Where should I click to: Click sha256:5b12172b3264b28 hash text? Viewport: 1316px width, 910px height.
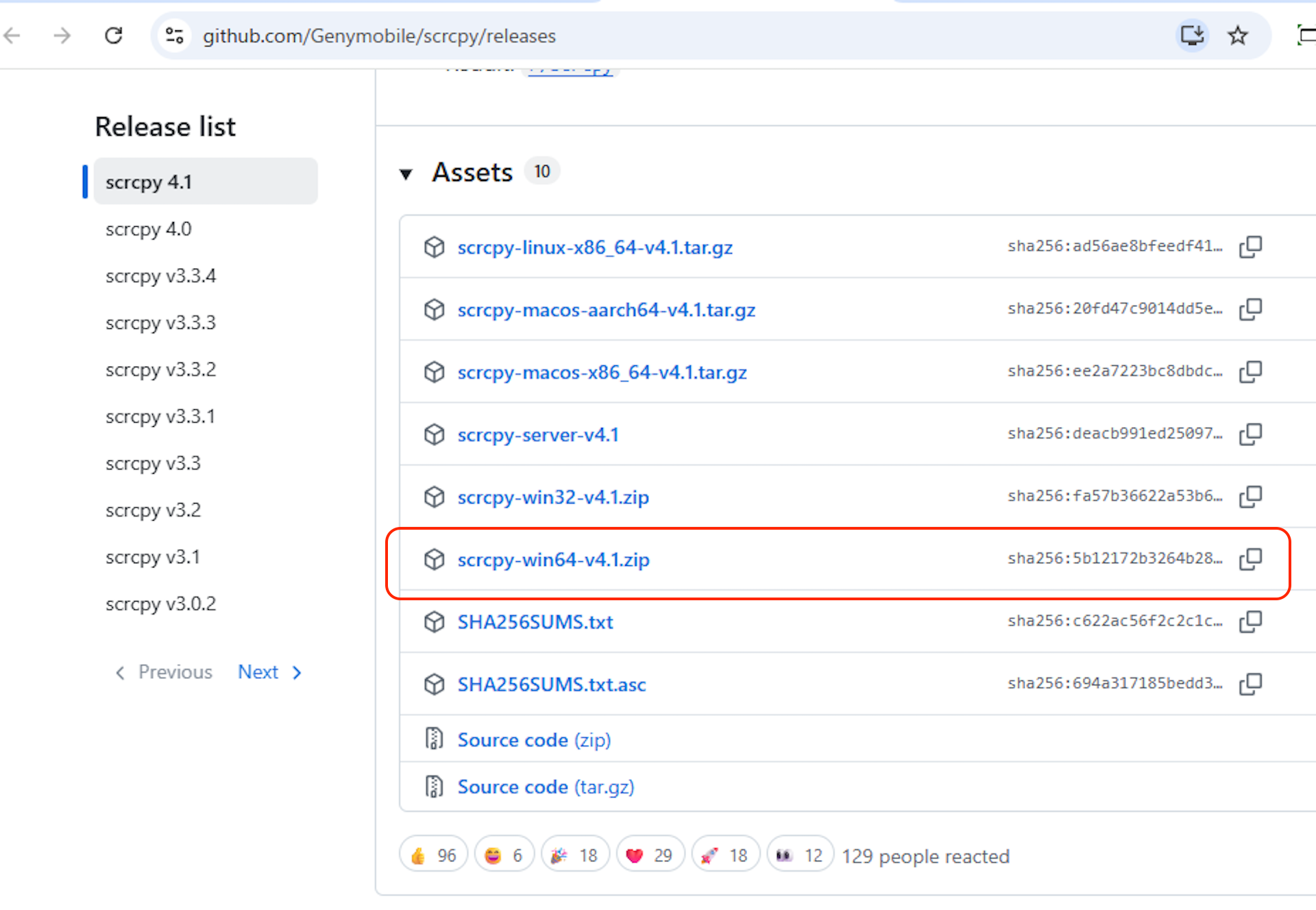(x=1114, y=558)
